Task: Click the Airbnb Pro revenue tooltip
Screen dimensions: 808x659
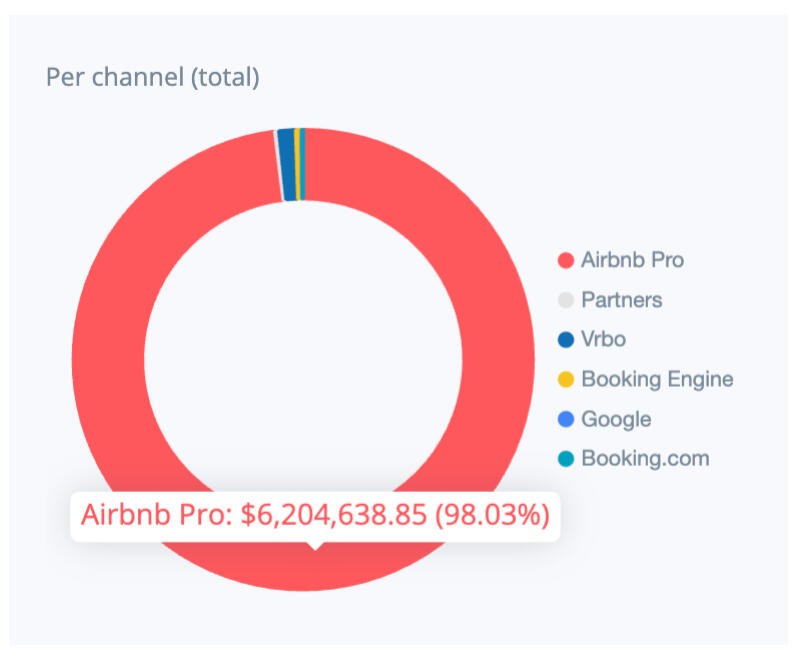Action: coord(315,516)
